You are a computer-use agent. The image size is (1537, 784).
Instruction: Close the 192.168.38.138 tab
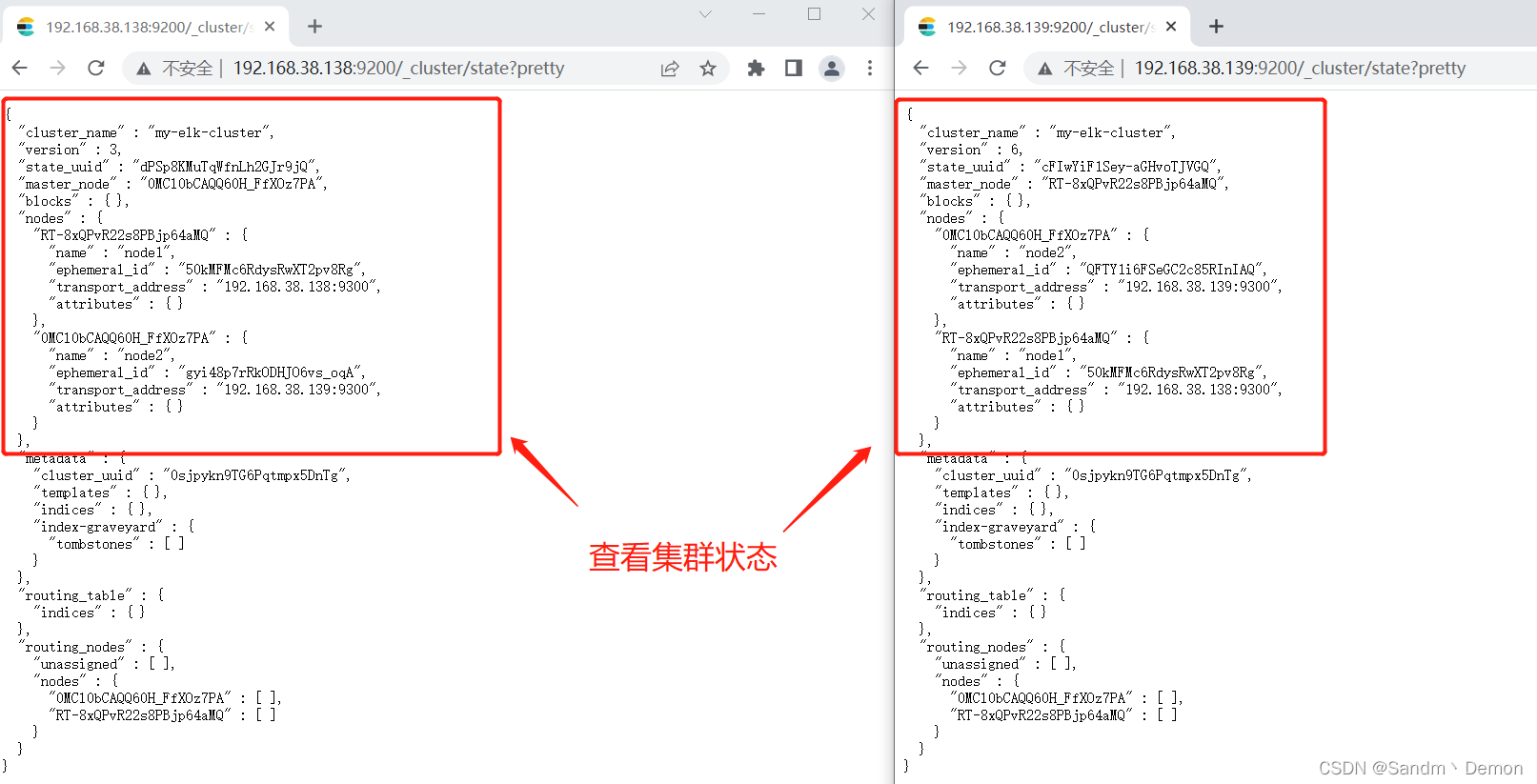(270, 27)
